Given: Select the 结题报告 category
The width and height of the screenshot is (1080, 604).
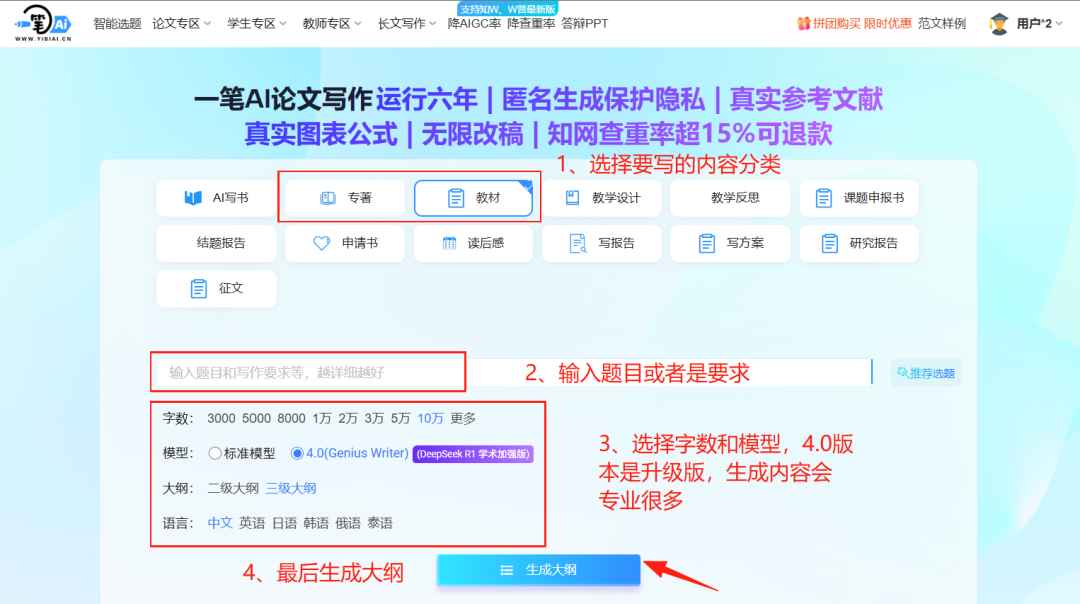Looking at the screenshot, I should click(216, 243).
